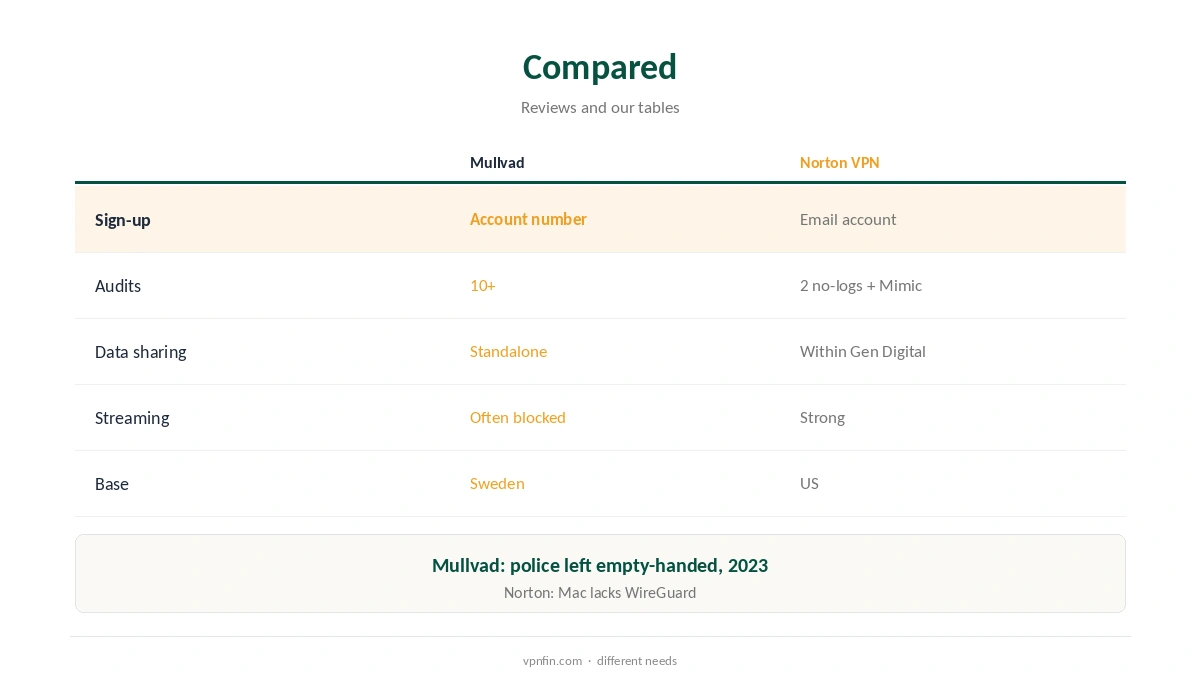The height and width of the screenshot is (680, 1200).
Task: Click the 'Account number' cell
Action: [x=528, y=219]
